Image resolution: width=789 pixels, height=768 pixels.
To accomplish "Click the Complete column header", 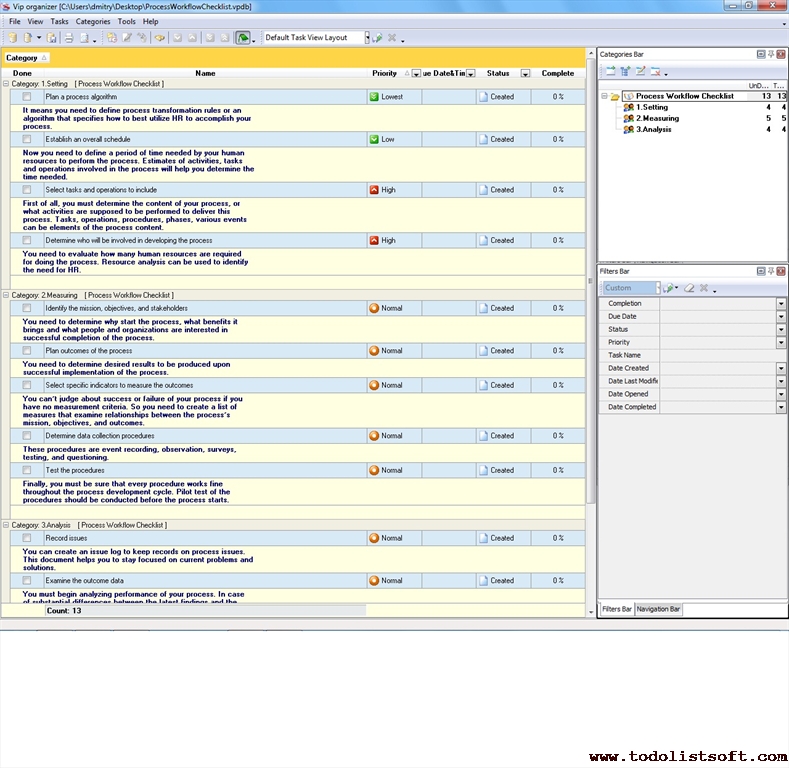I will pyautogui.click(x=558, y=73).
